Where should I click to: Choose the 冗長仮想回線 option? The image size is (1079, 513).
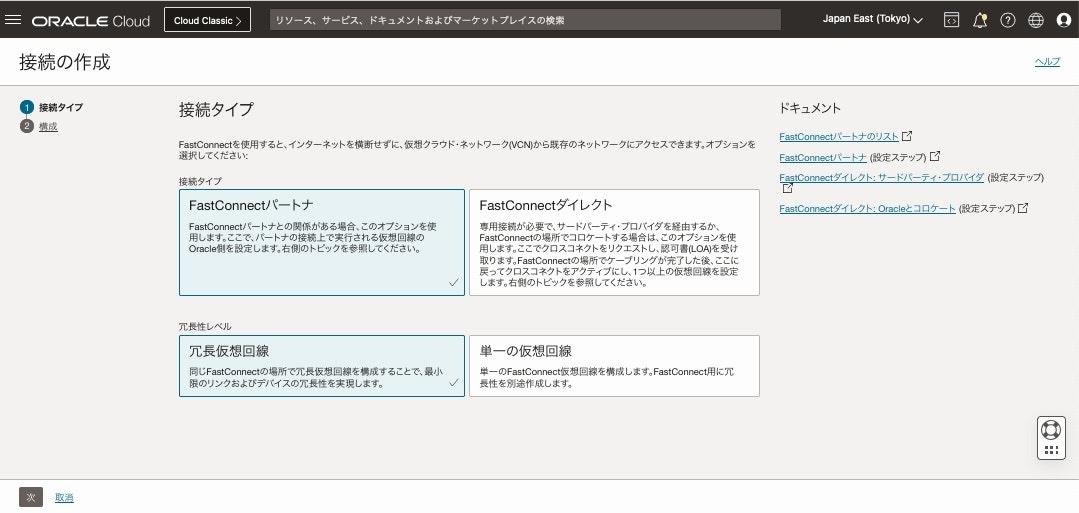(322, 366)
